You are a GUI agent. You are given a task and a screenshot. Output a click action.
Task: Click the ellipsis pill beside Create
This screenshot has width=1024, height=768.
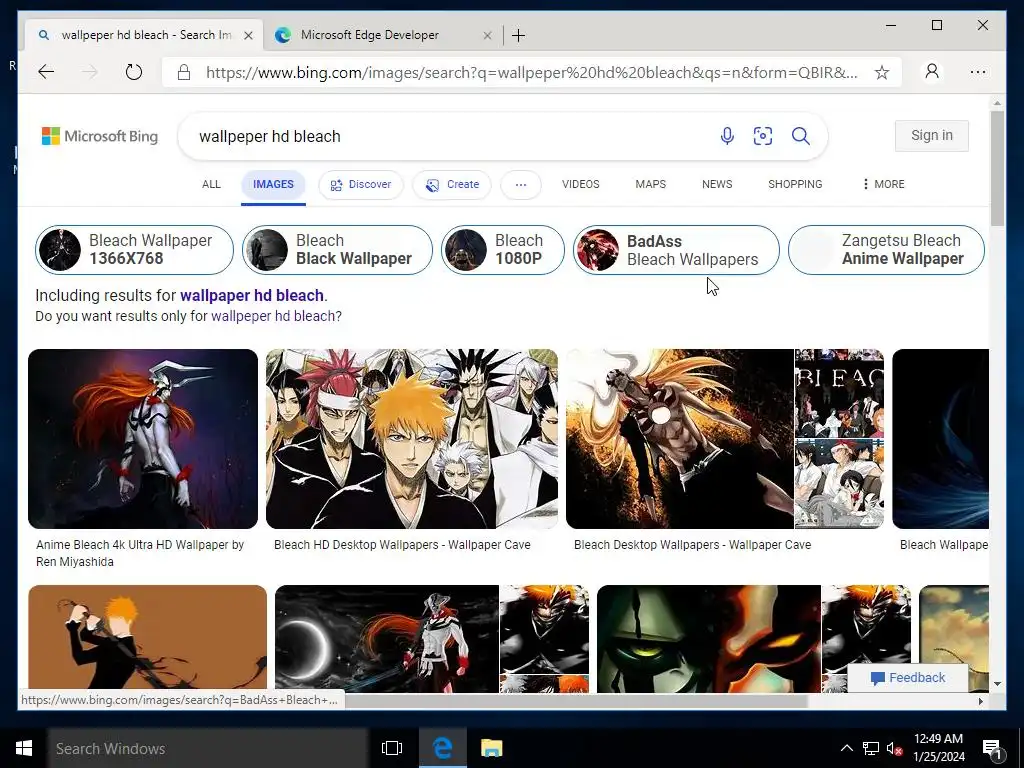point(520,185)
